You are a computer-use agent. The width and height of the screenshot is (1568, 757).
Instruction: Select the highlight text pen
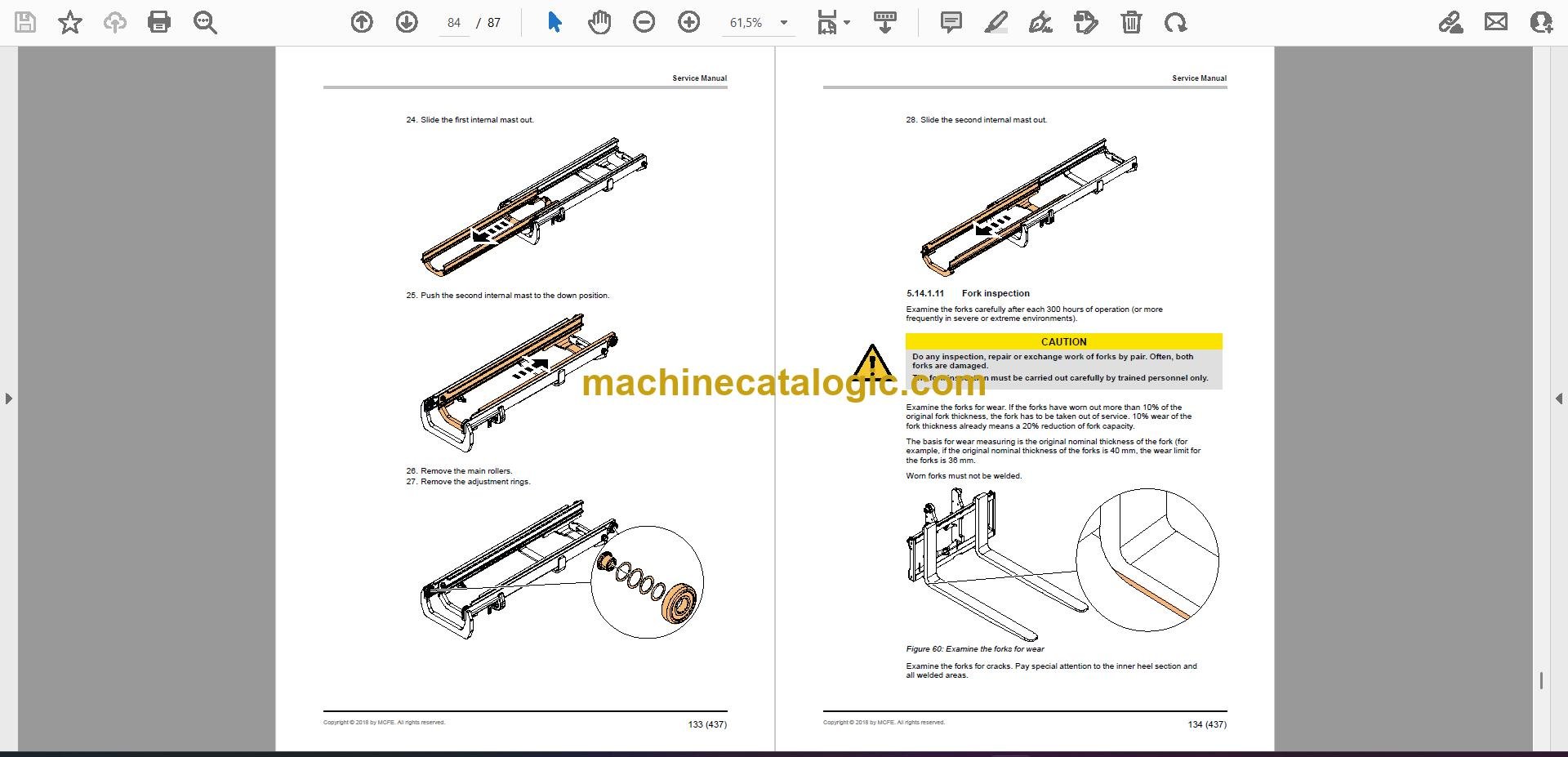pyautogui.click(x=996, y=22)
